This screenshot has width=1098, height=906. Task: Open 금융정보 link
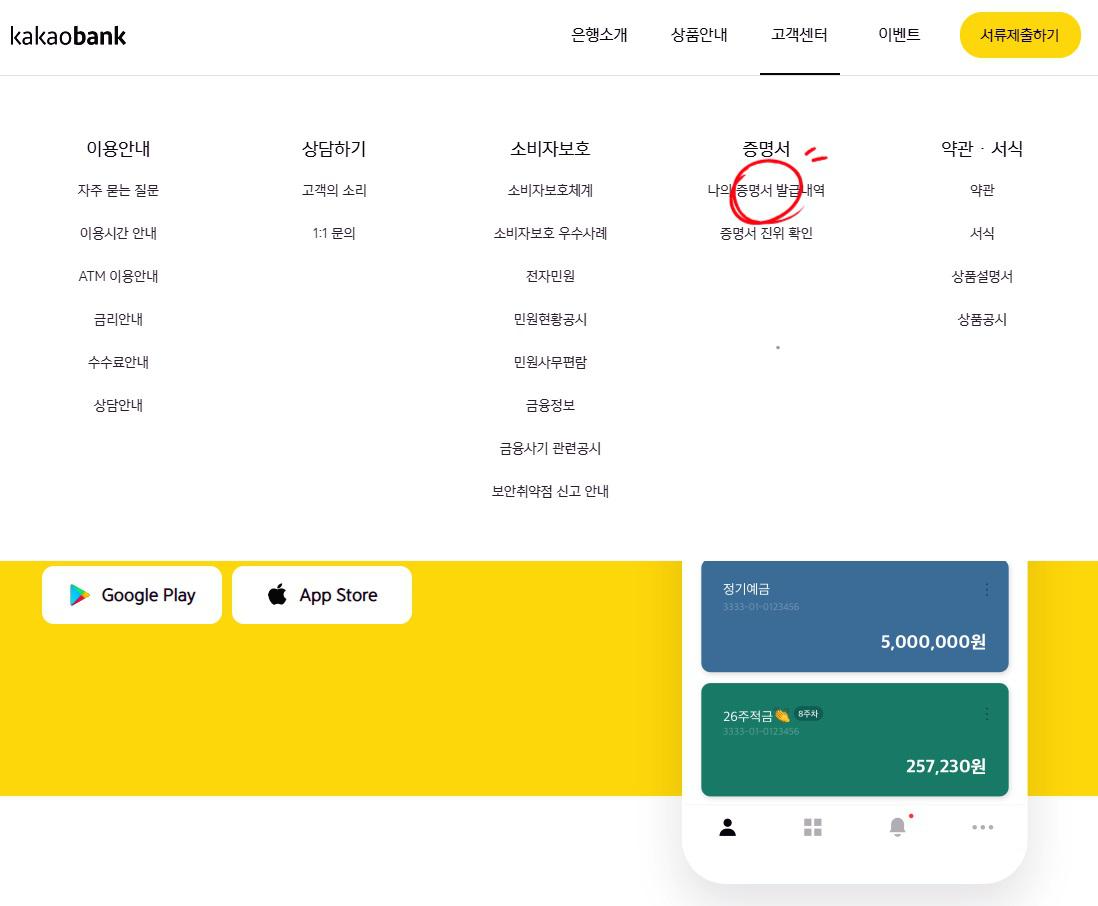click(550, 405)
